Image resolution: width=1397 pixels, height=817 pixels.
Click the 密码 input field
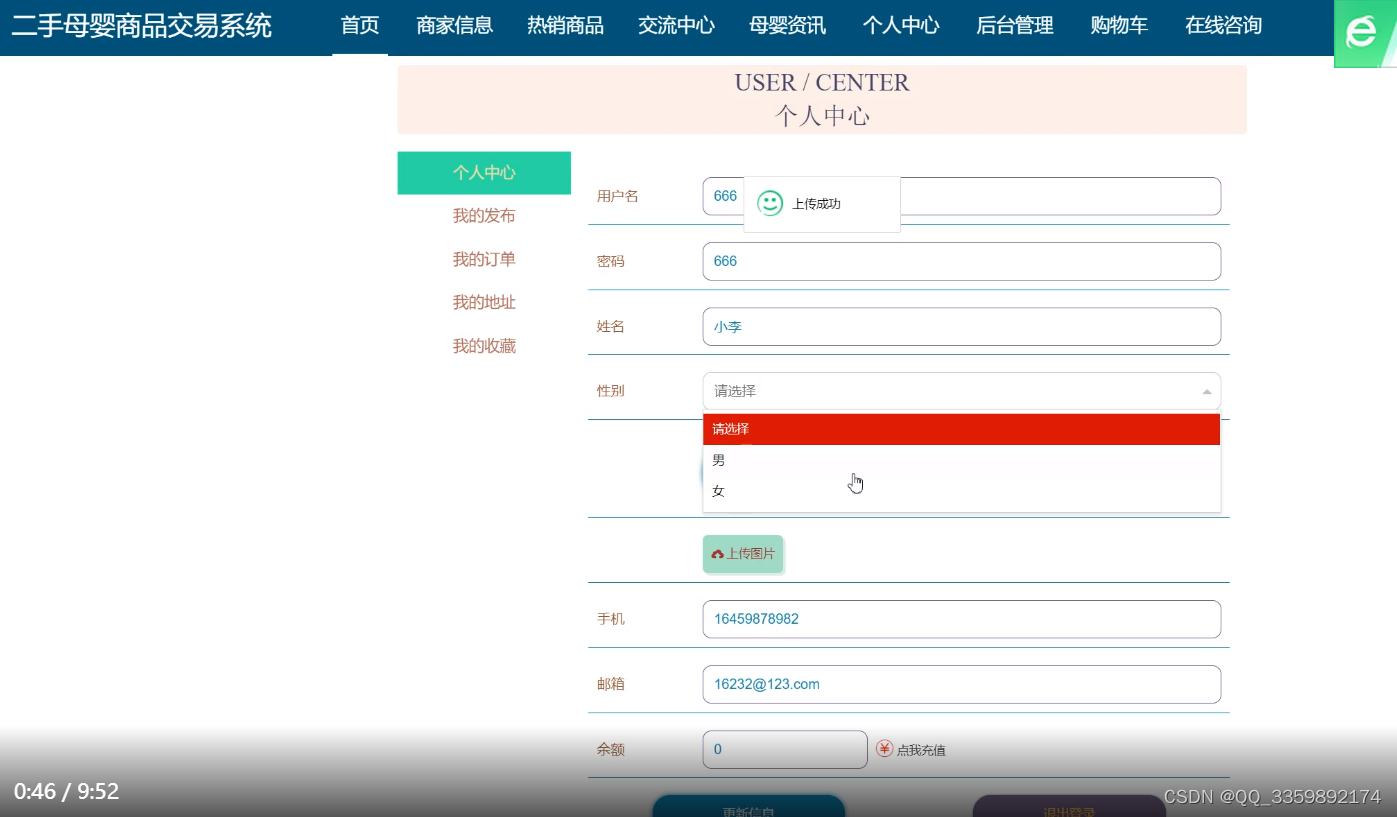[962, 261]
